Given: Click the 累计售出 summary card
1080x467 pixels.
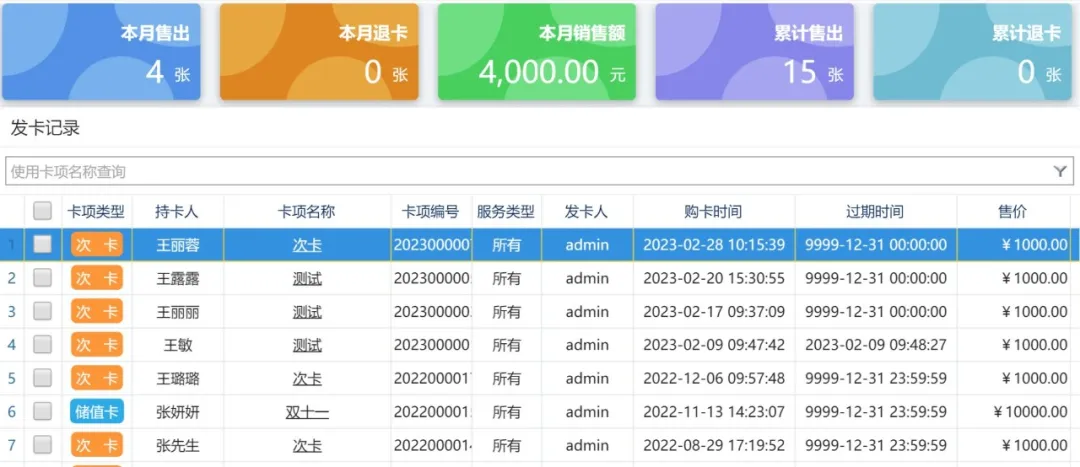Looking at the screenshot, I should [754, 52].
